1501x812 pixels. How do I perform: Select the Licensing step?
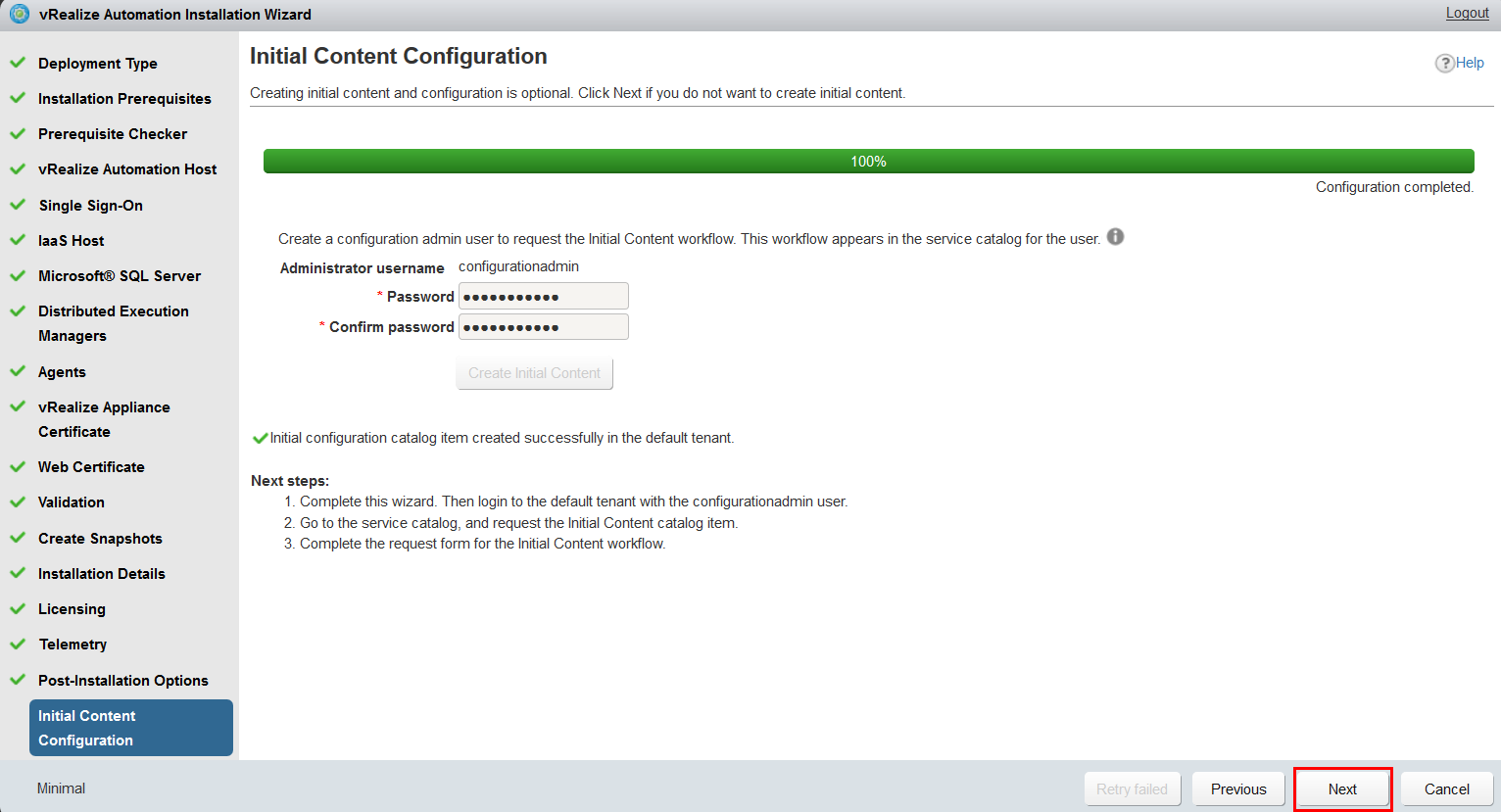(x=72, y=608)
